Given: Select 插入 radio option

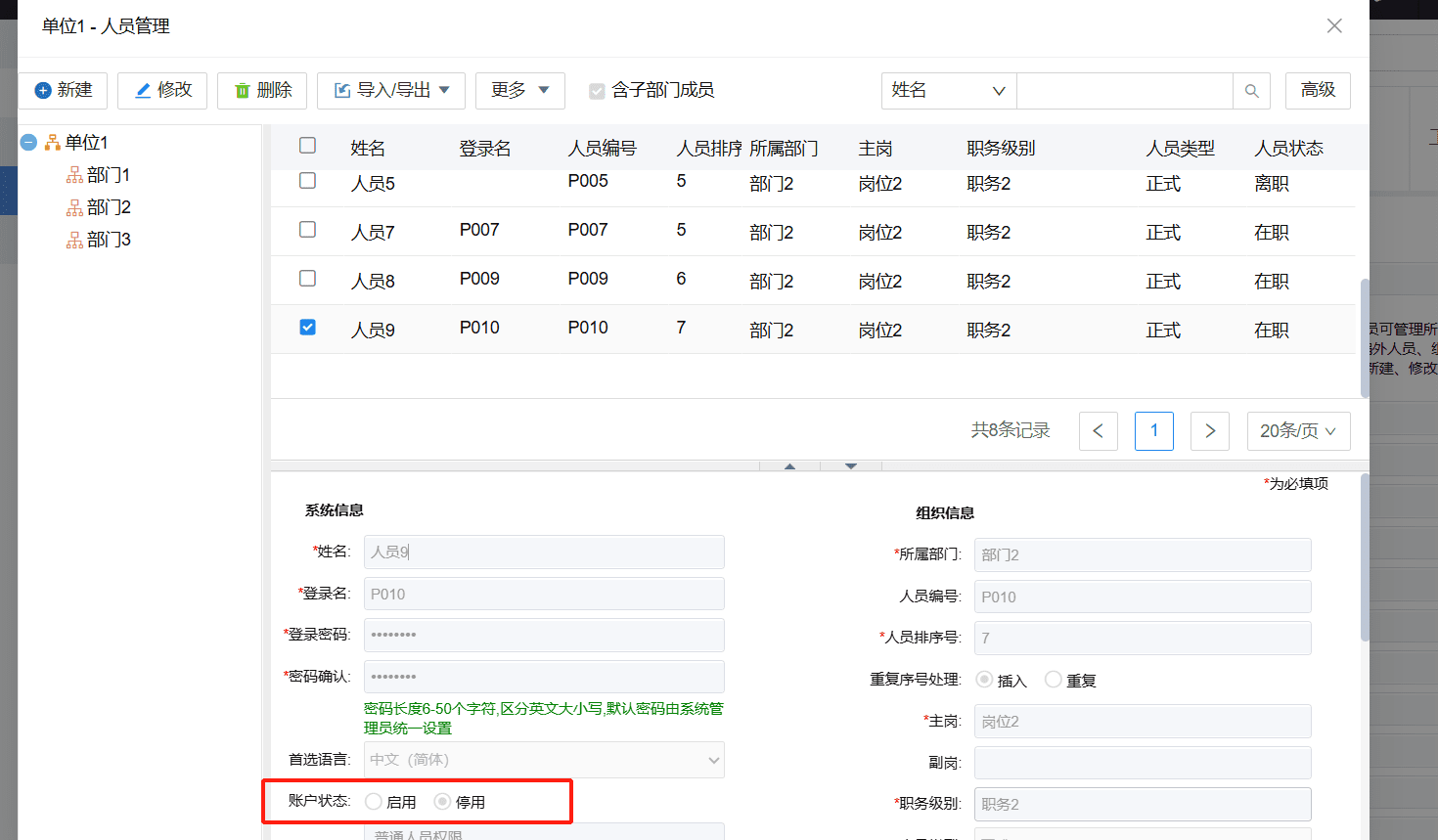Looking at the screenshot, I should tap(984, 679).
